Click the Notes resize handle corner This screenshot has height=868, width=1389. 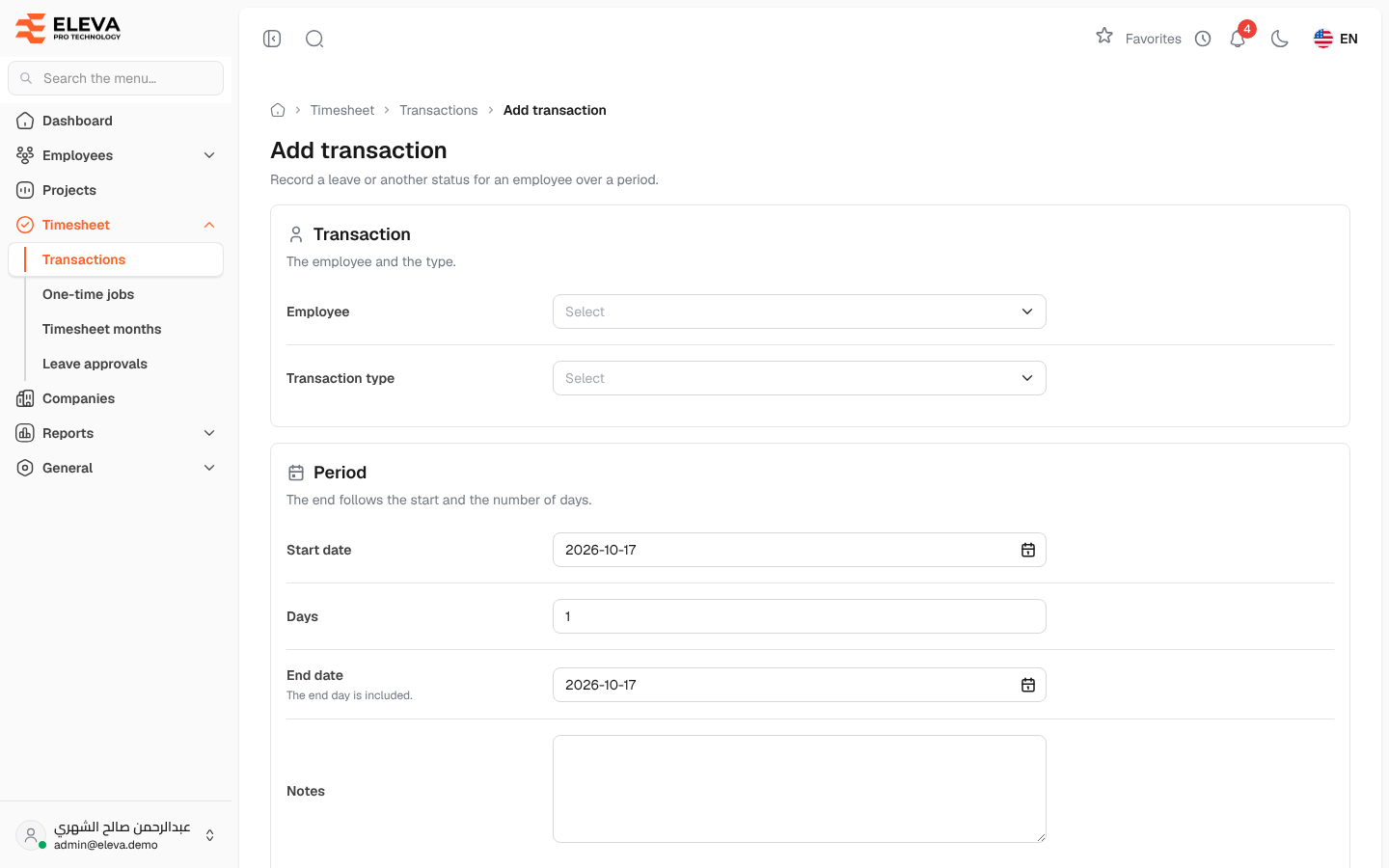[x=1041, y=837]
